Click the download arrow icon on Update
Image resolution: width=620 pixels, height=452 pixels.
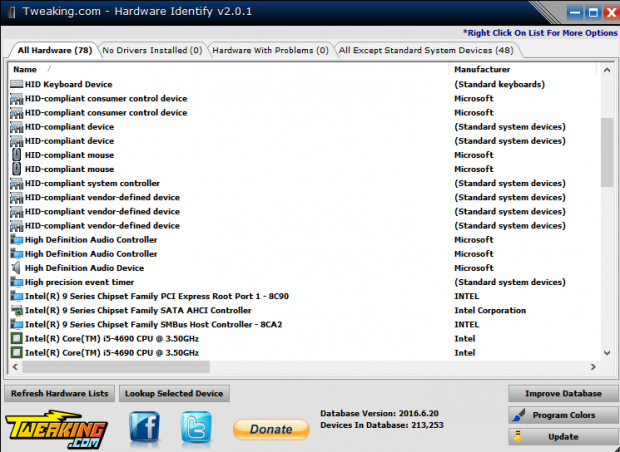tap(518, 437)
